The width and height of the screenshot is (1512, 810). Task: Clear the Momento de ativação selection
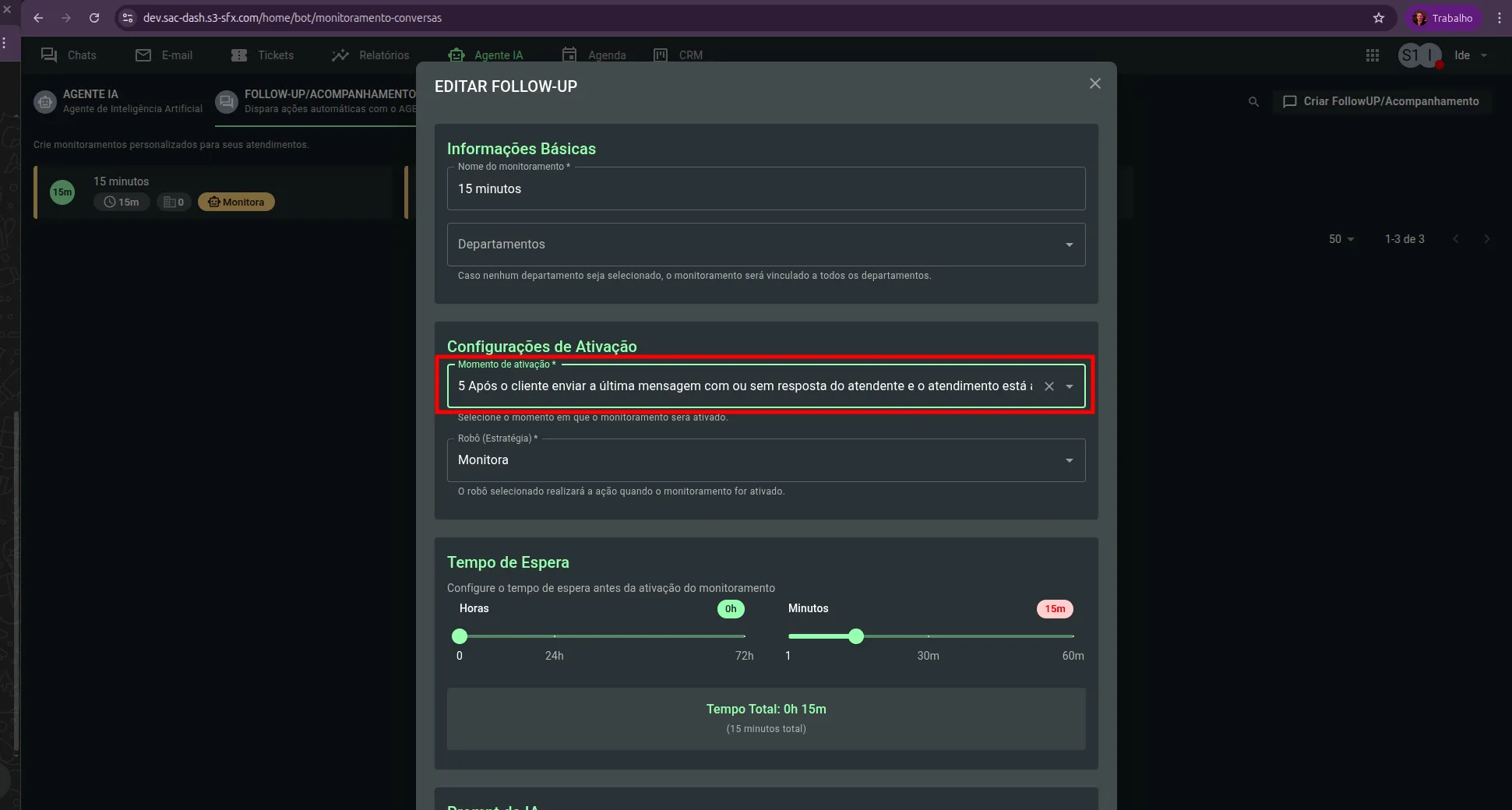1049,386
